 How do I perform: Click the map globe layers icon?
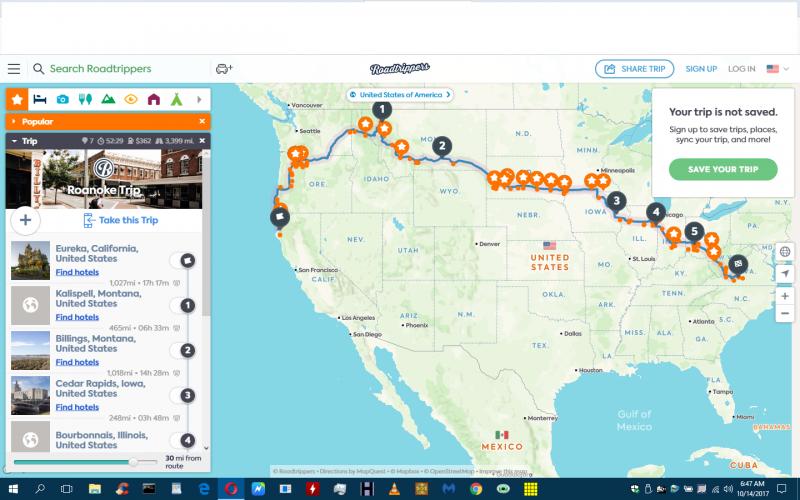click(785, 252)
